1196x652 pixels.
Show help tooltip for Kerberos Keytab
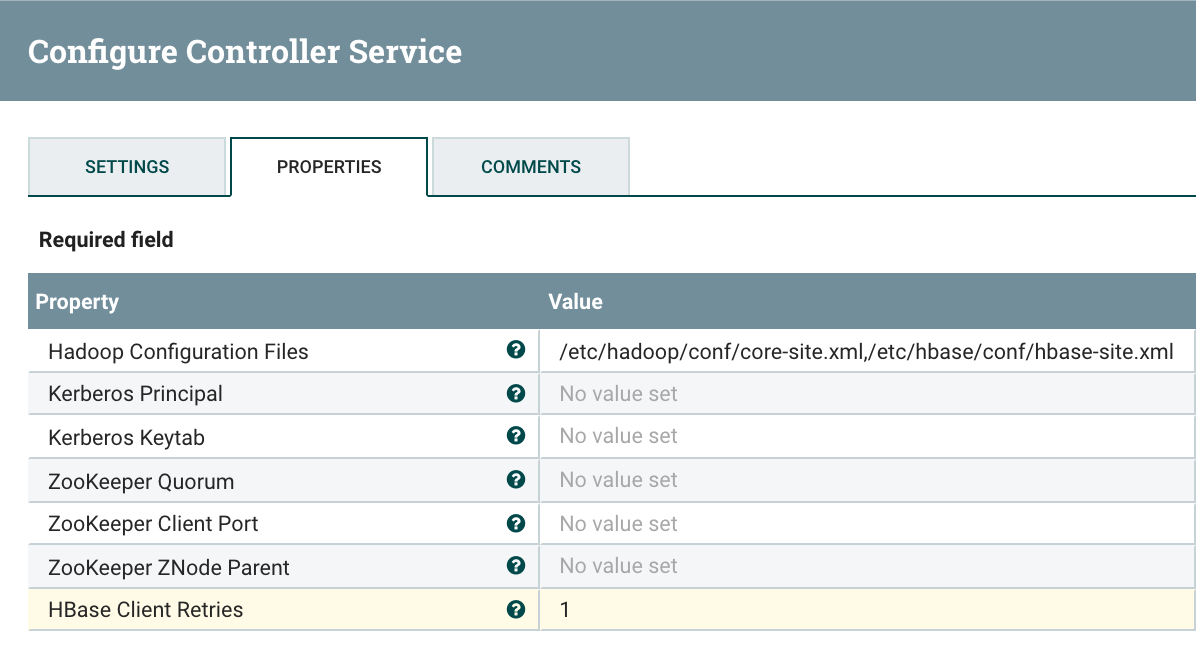(x=516, y=436)
